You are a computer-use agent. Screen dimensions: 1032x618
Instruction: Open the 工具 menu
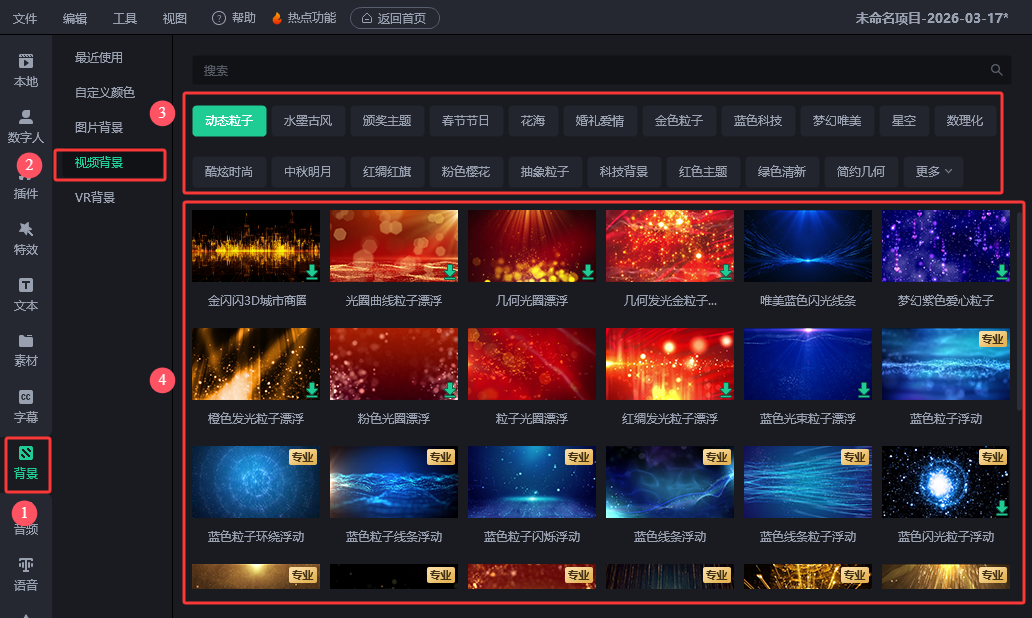[125, 18]
